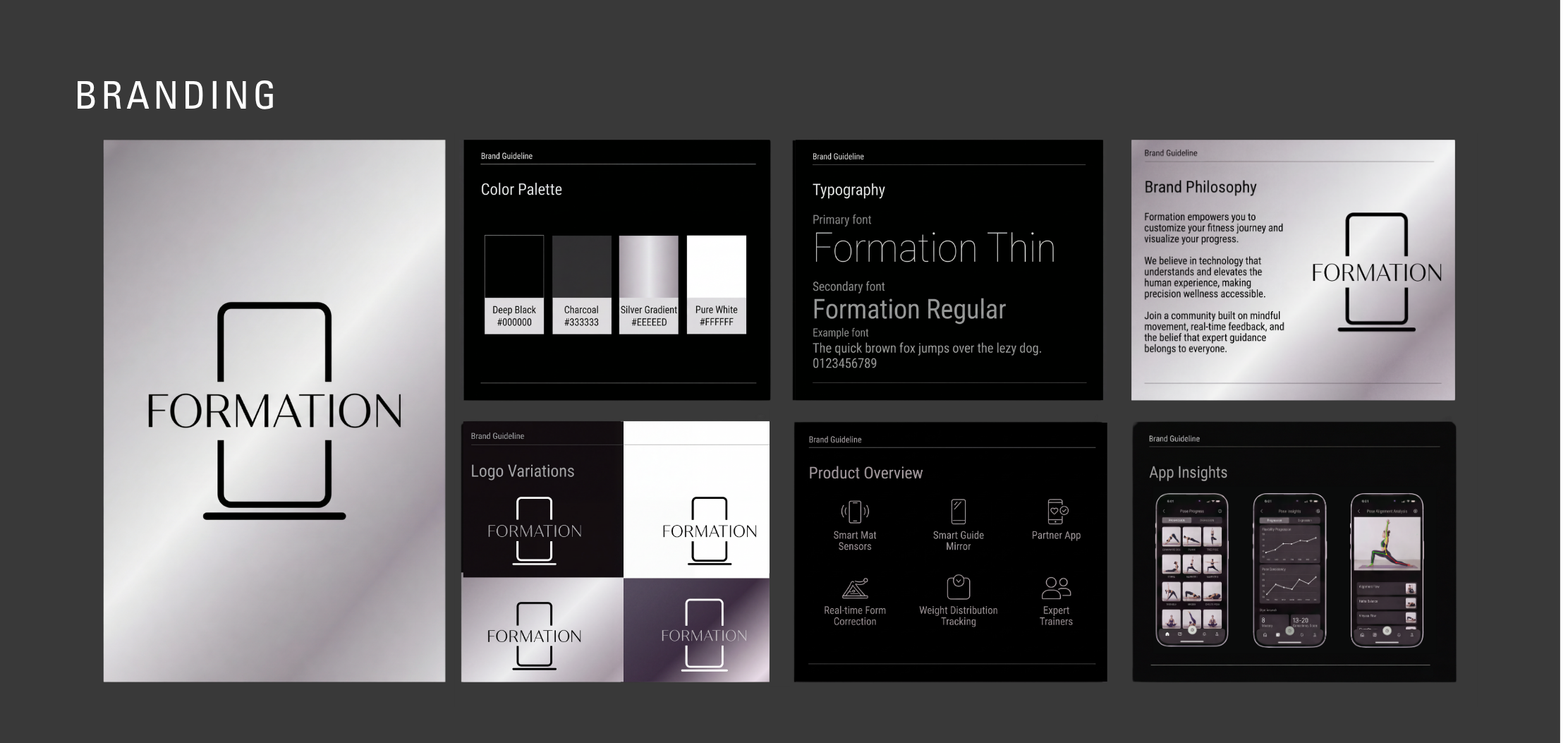
Task: Pick the Charcoal #333333 swatch
Action: (x=581, y=284)
